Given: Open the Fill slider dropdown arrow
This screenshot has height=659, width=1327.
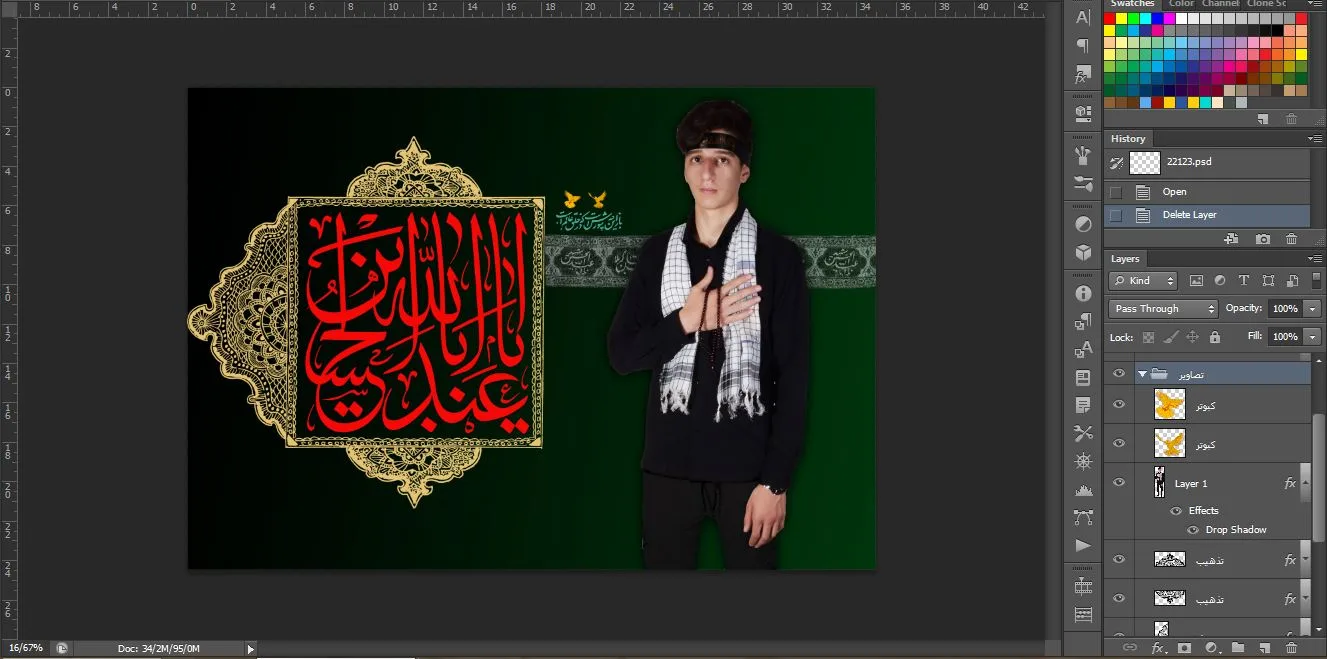Looking at the screenshot, I should [x=1312, y=337].
